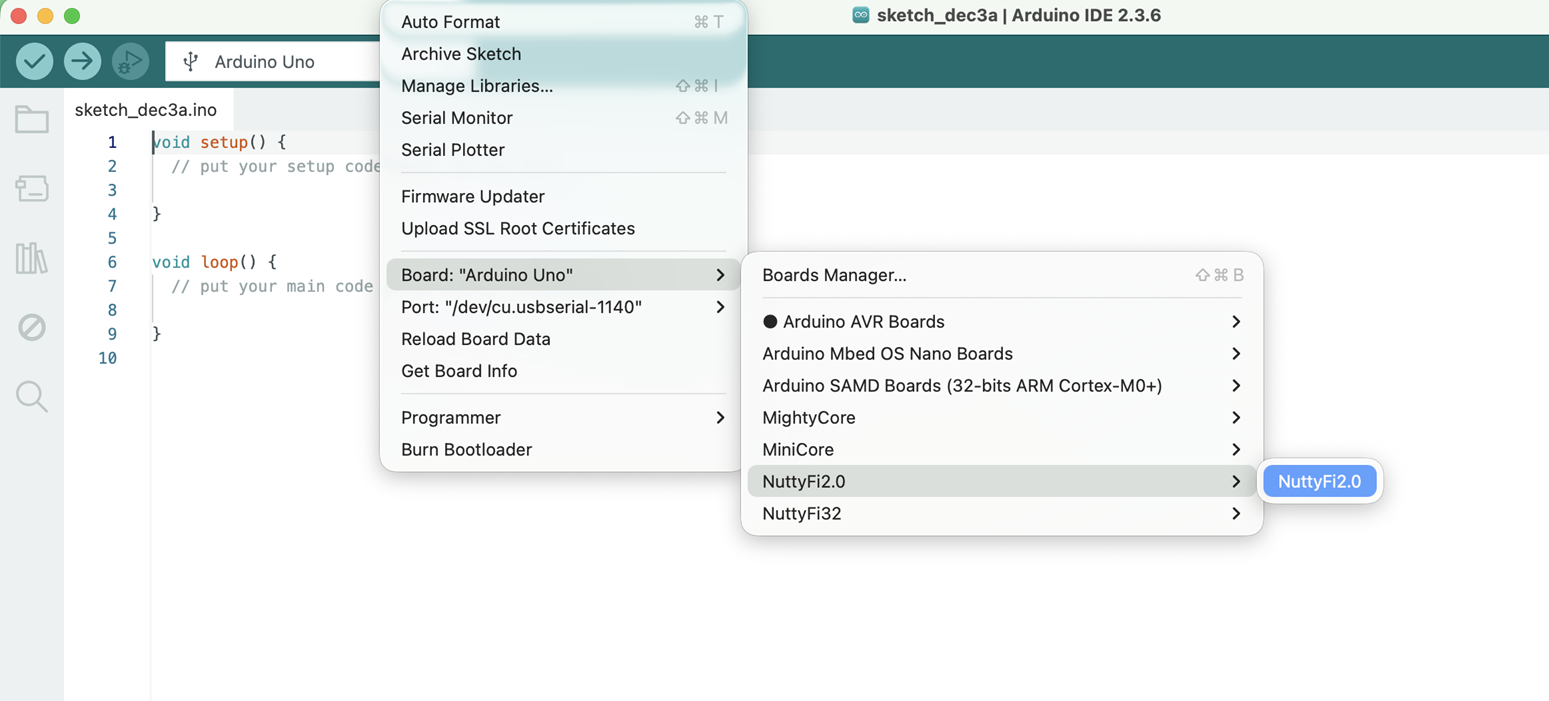Click the Verify checkmark icon
This screenshot has height=701, width=1549.
pyautogui.click(x=35, y=62)
